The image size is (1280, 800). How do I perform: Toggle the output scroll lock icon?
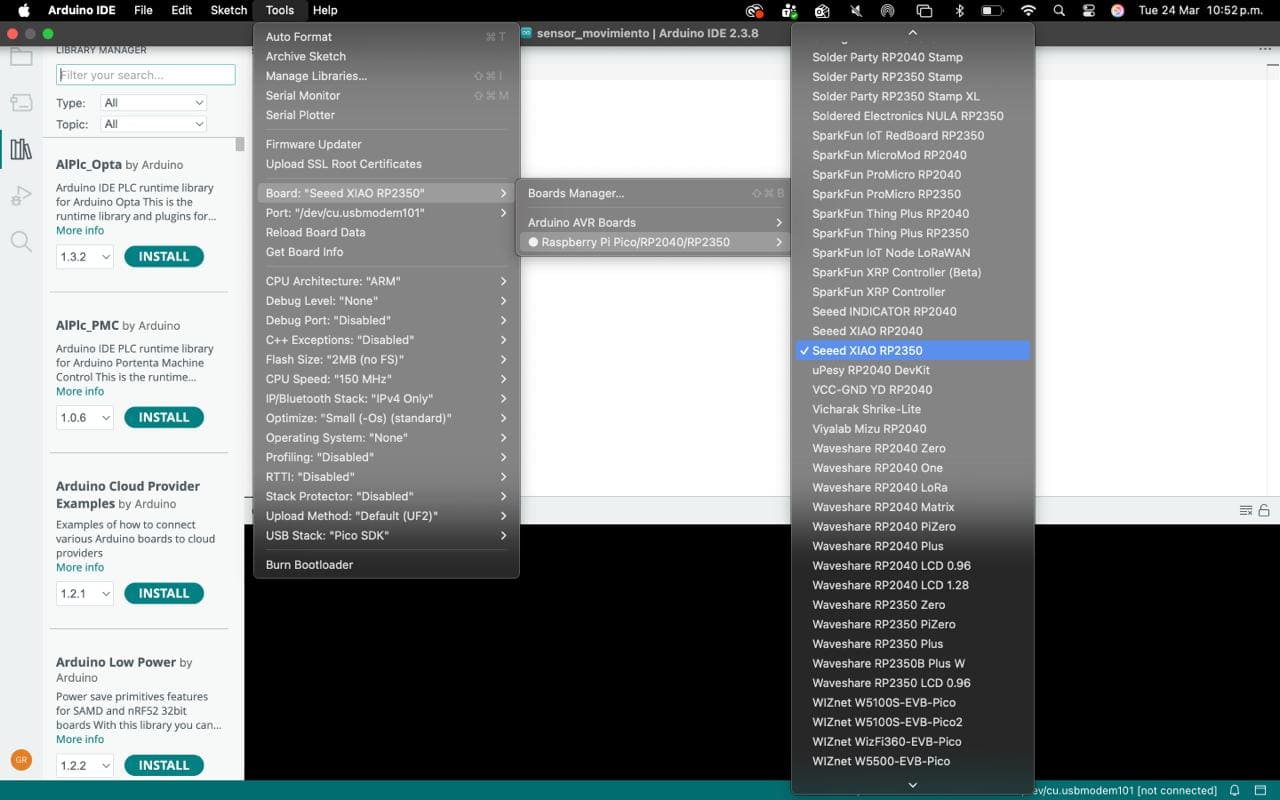1264,510
